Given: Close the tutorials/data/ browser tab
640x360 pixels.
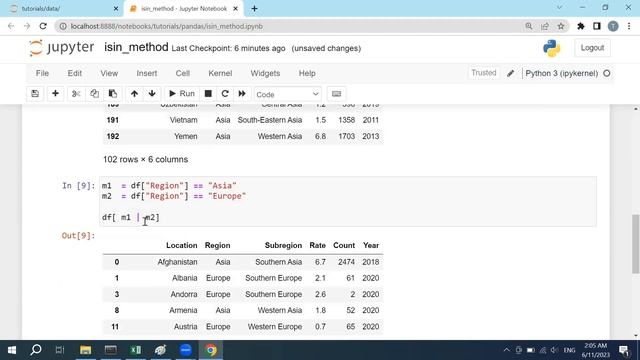Looking at the screenshot, I should point(116,9).
